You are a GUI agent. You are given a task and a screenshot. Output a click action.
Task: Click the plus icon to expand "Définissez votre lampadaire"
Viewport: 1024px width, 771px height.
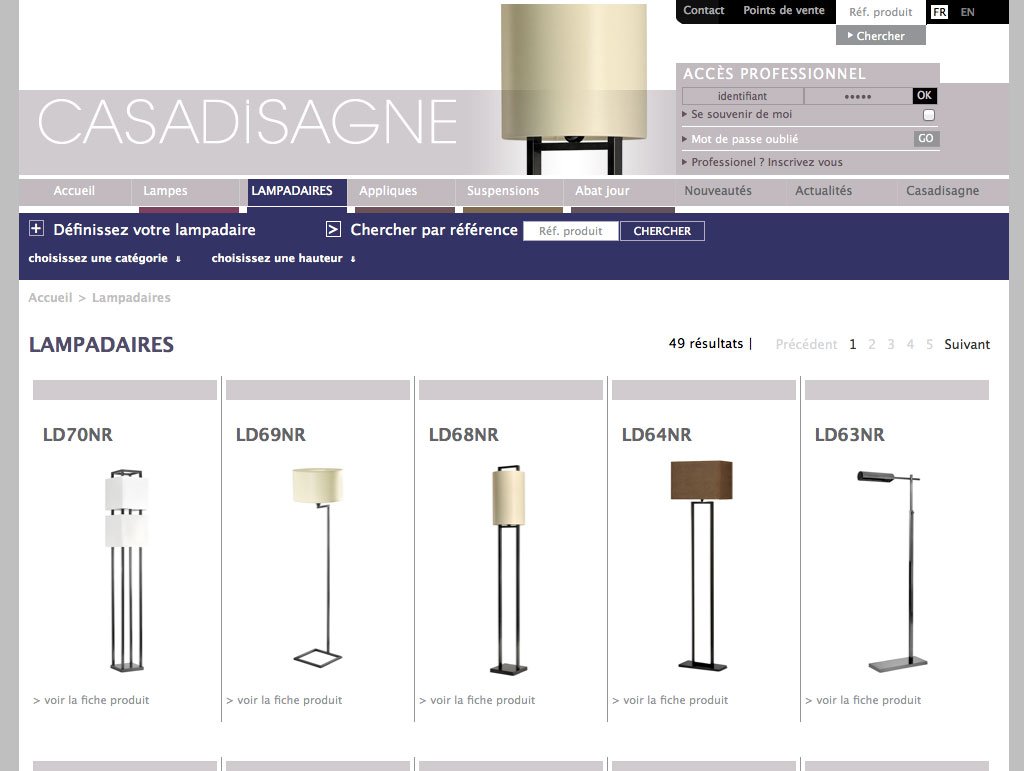click(x=37, y=227)
